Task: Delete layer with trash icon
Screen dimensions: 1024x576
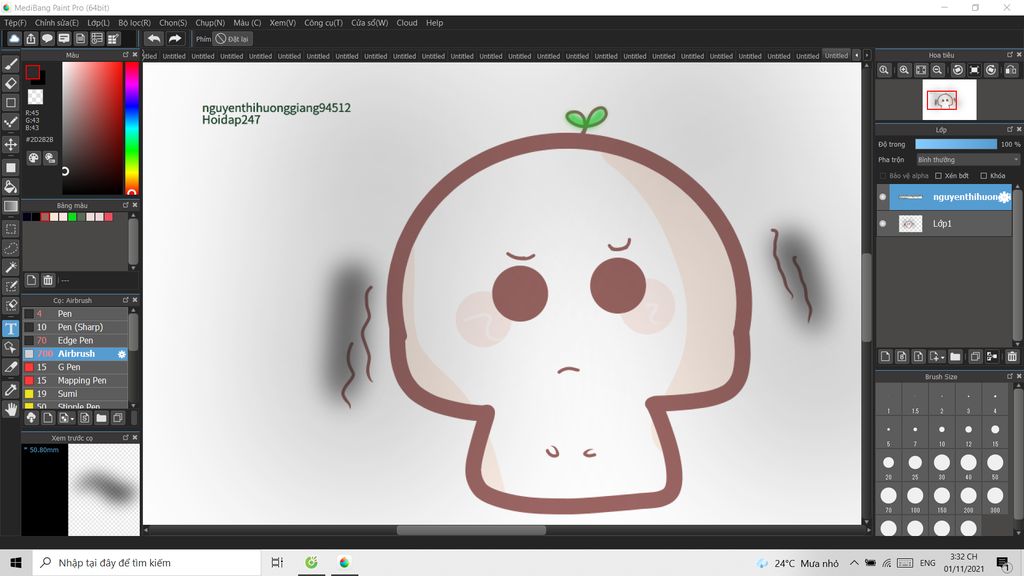Action: pos(1012,356)
